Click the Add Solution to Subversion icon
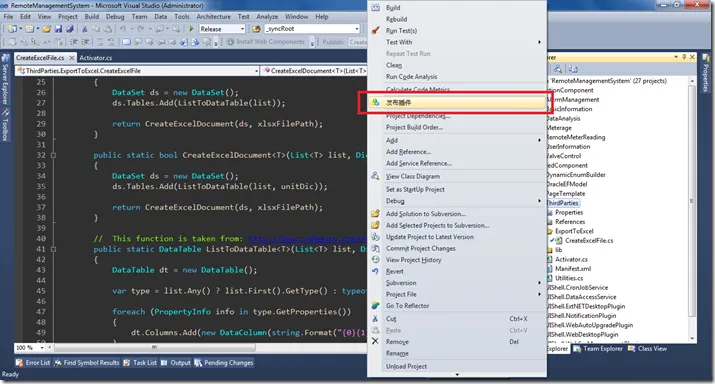Image resolution: width=715 pixels, height=384 pixels. coord(375,213)
